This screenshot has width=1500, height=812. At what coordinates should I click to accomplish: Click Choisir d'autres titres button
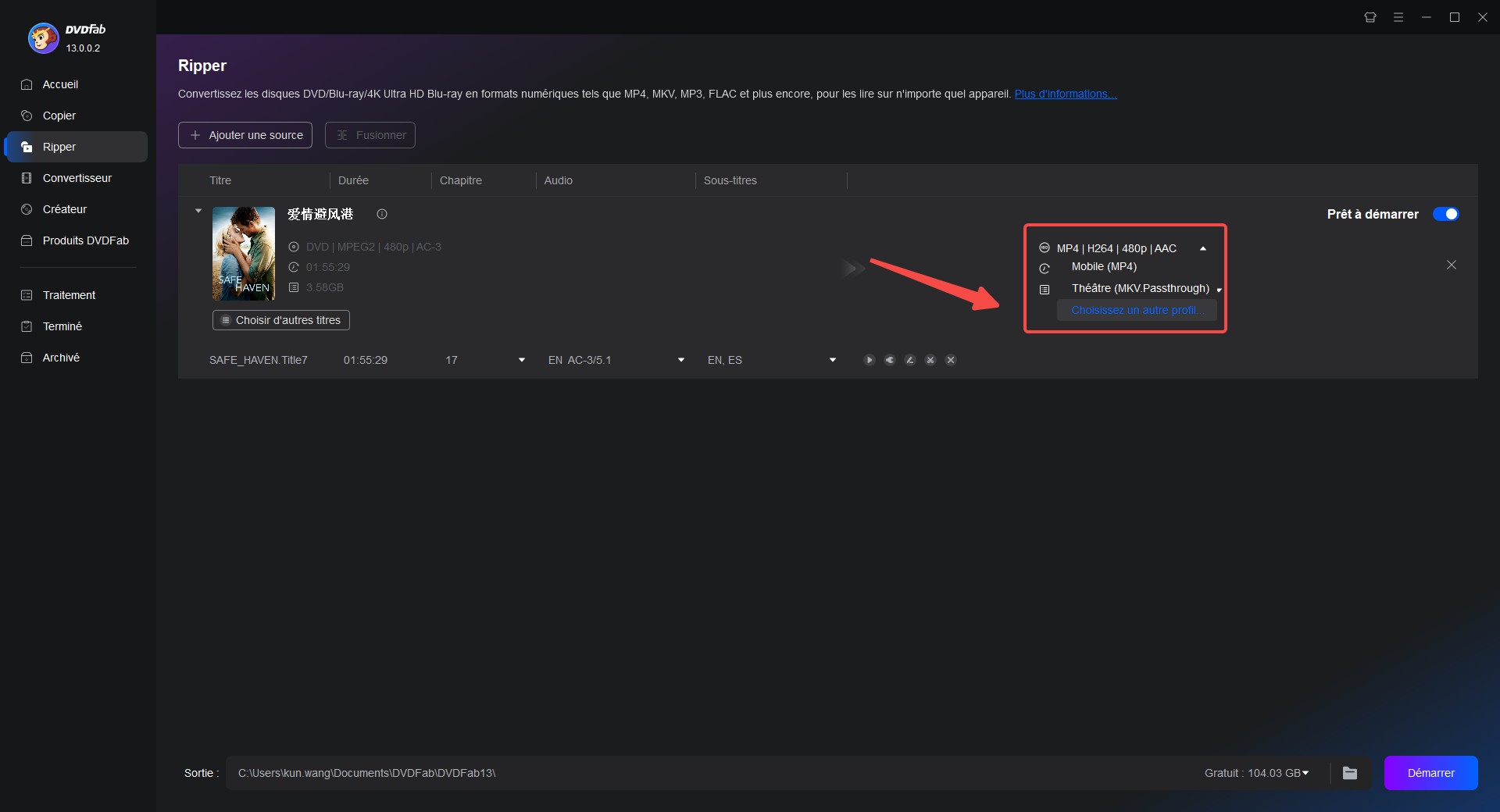pyautogui.click(x=281, y=320)
